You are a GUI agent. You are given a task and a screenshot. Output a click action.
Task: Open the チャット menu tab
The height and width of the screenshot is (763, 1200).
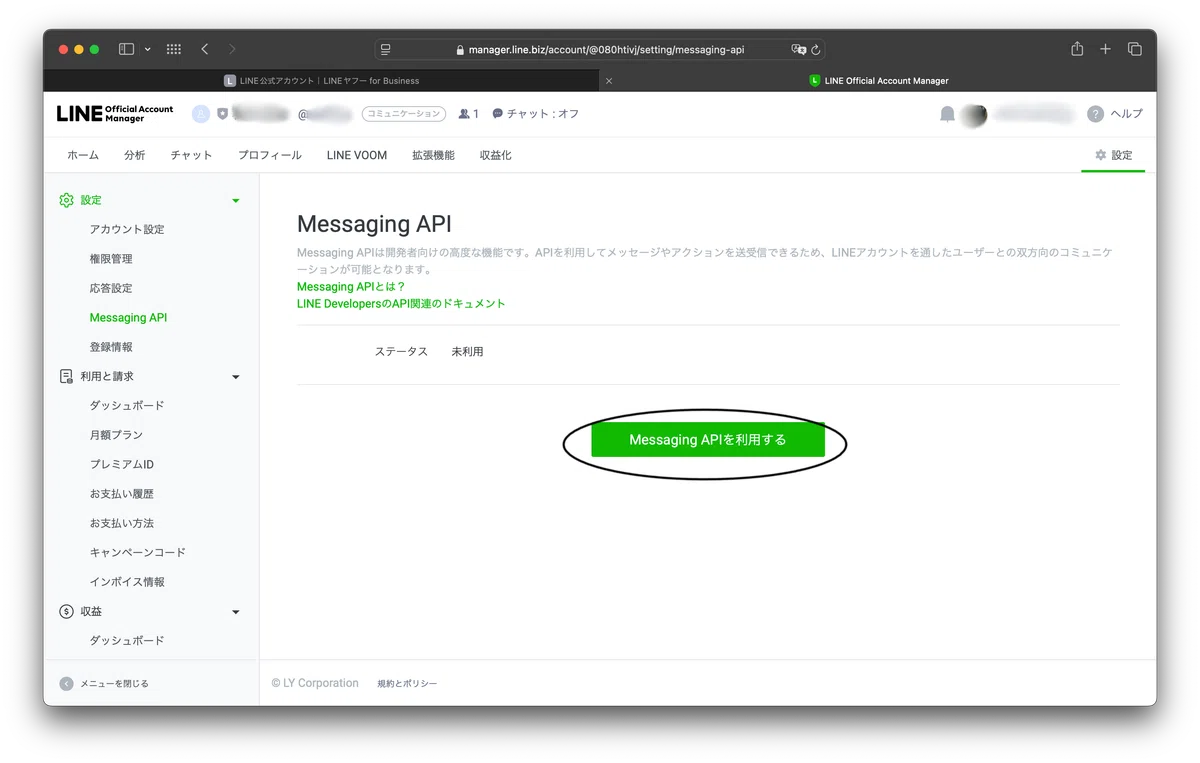191,155
